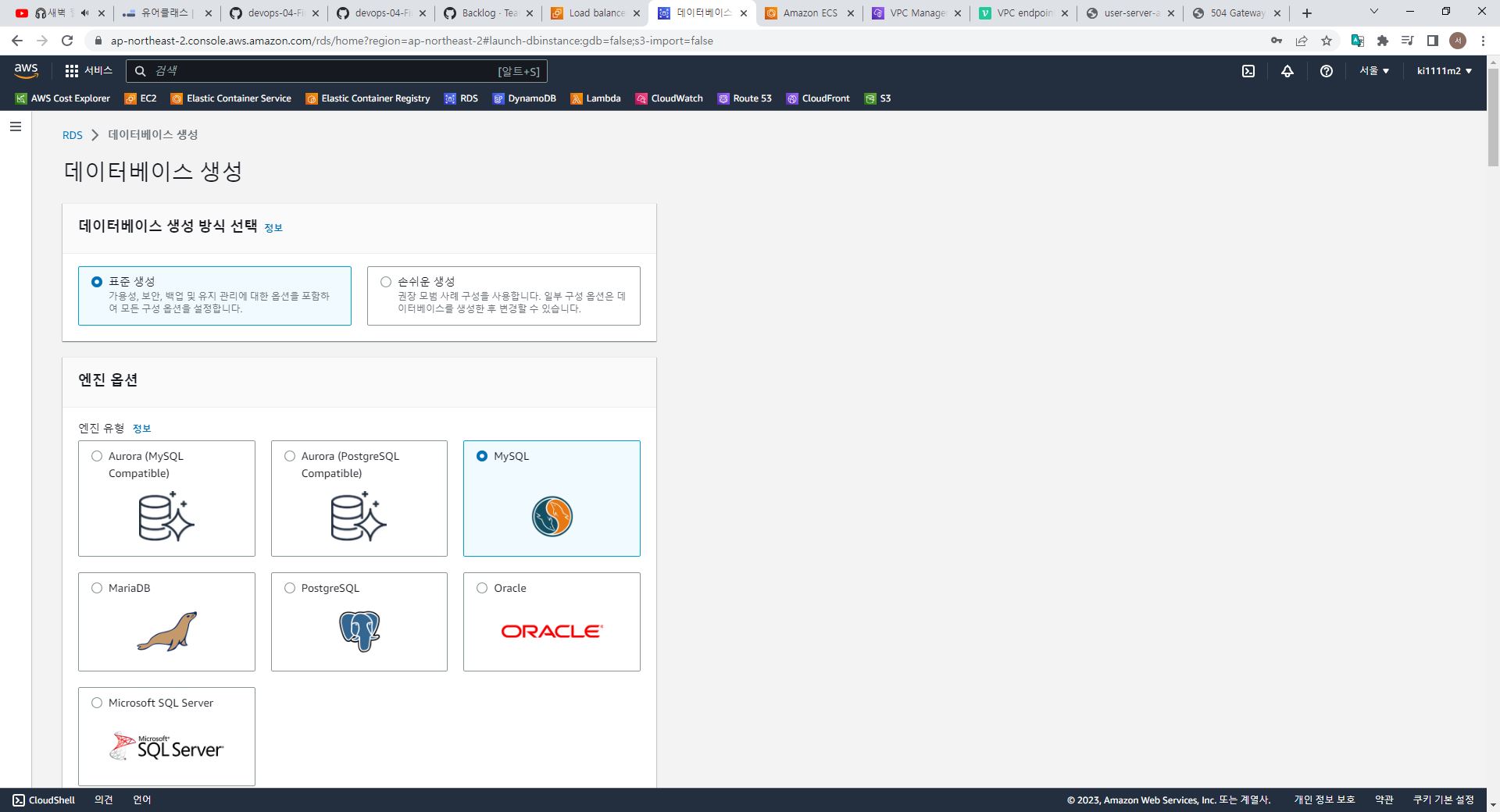Open RDS service shortcut in favorites bar

coord(462,98)
